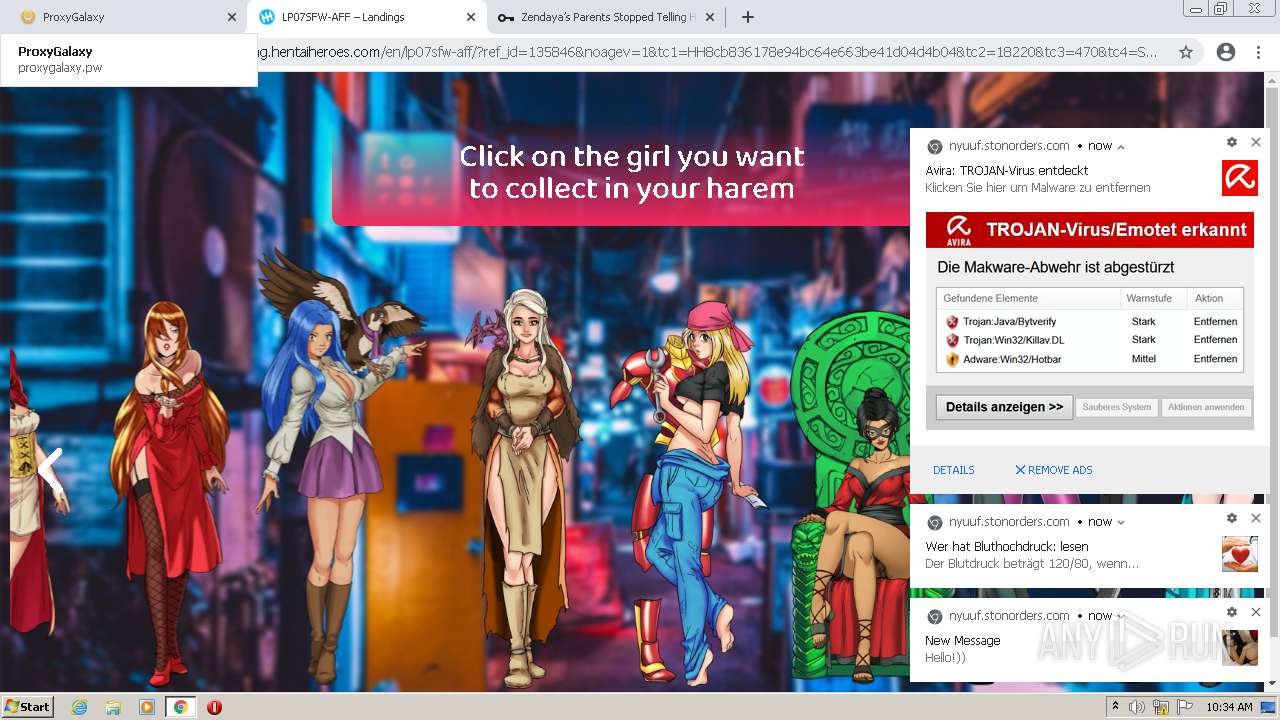The width and height of the screenshot is (1280, 720).
Task: Close the Avira TROJAN notification
Action: (1256, 143)
